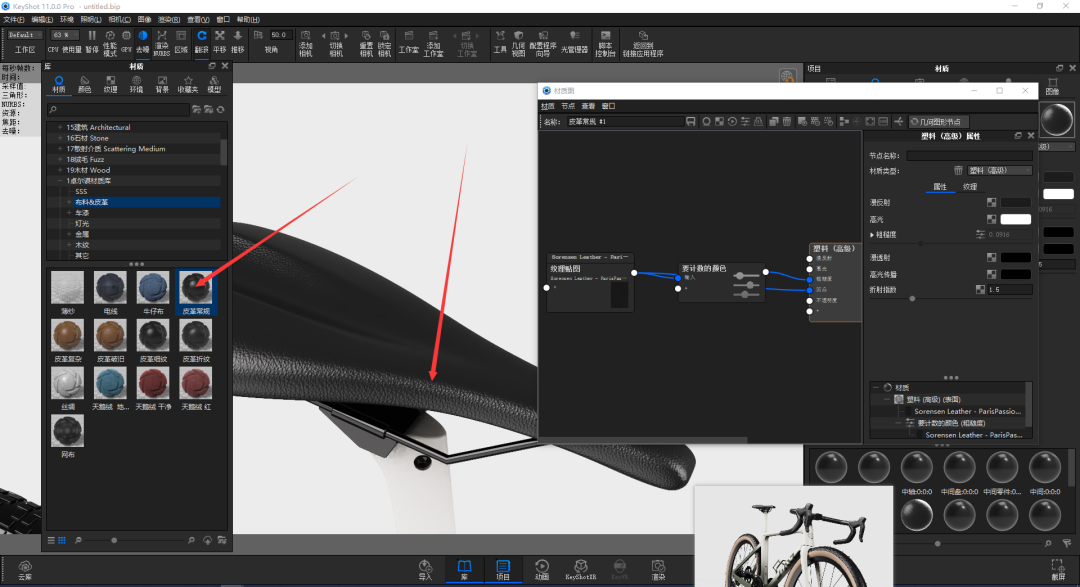Image resolution: width=1080 pixels, height=587 pixels.
Task: Click the 漫透射 black color swatch
Action: (1015, 257)
